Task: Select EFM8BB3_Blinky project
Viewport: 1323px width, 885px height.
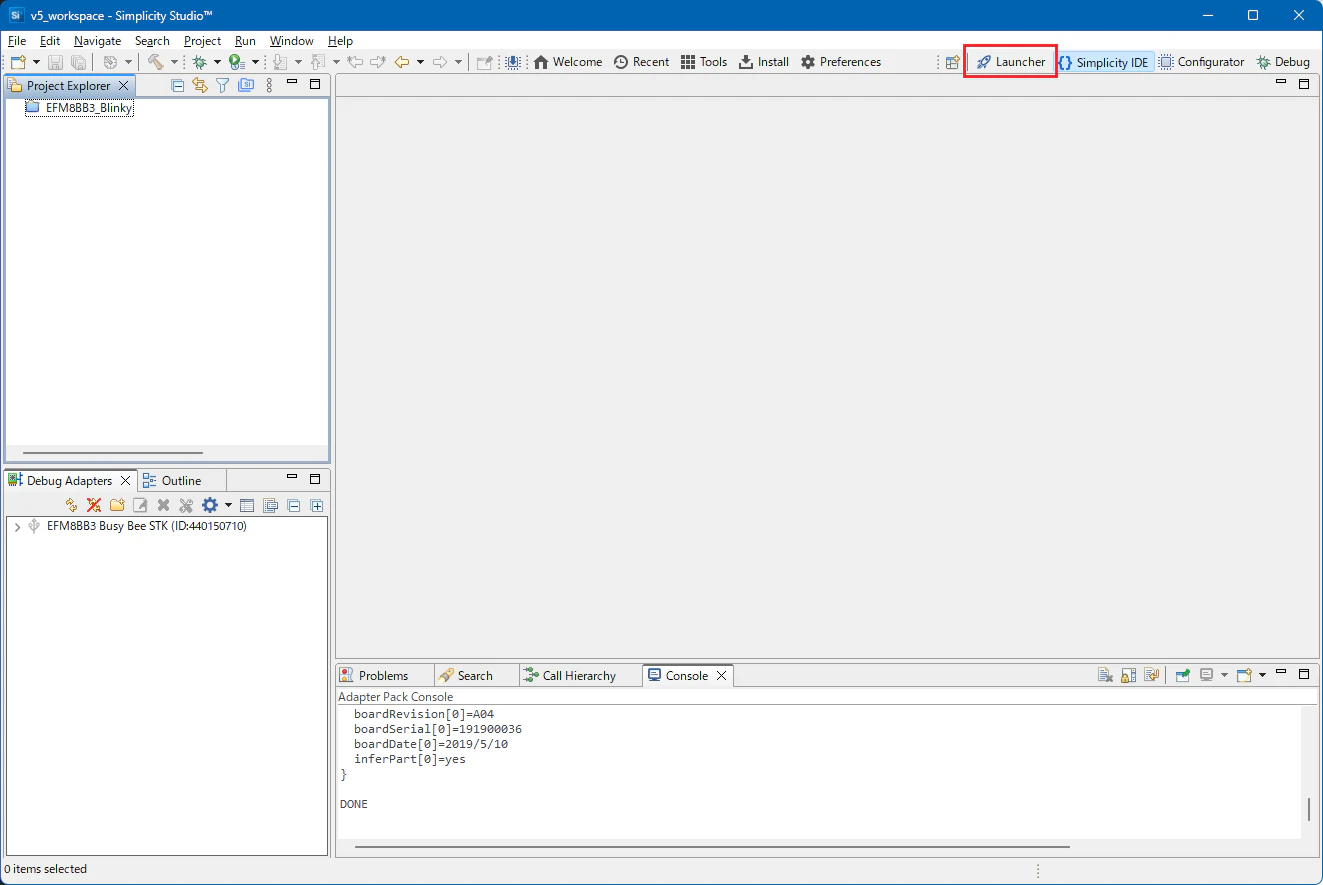Action: coord(89,108)
